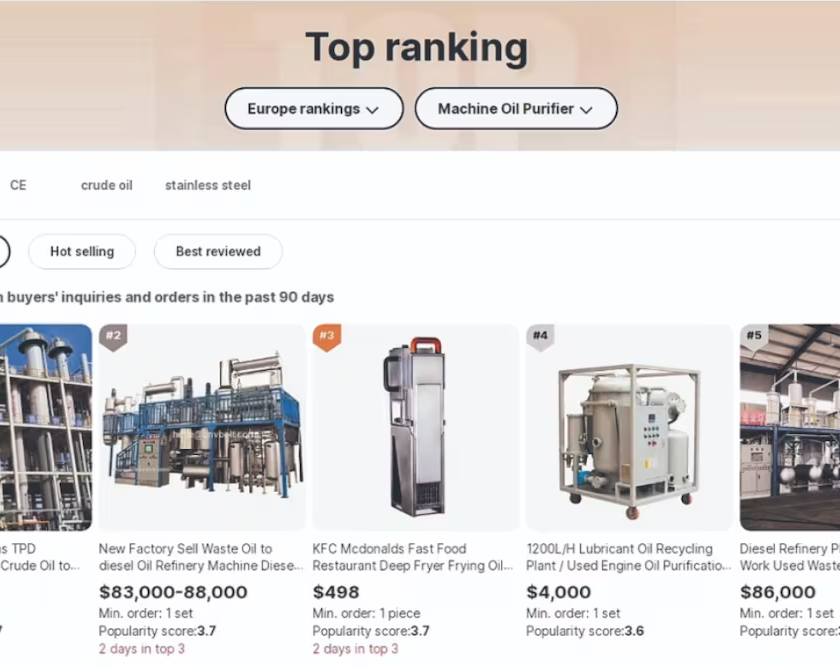Switch to the stainless steel filter tab
Screen dimensions: 840x666
pyautogui.click(x=208, y=185)
